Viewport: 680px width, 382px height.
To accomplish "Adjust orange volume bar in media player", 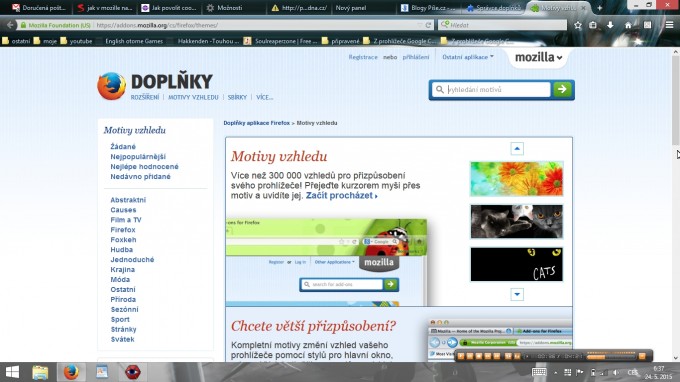I will click(611, 356).
